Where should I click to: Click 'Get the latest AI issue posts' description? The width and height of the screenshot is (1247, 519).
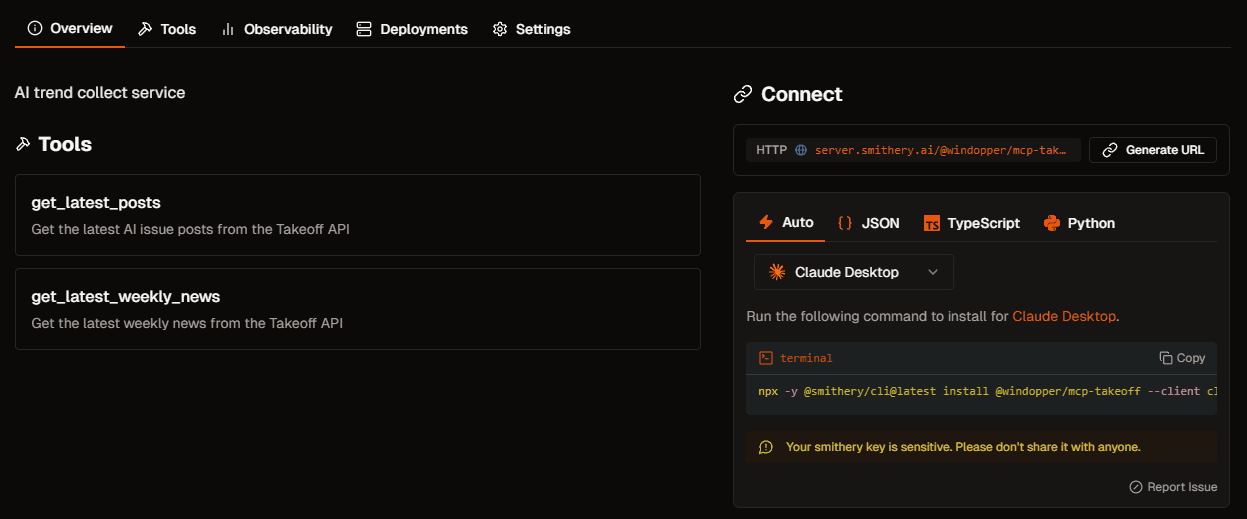click(x=190, y=229)
